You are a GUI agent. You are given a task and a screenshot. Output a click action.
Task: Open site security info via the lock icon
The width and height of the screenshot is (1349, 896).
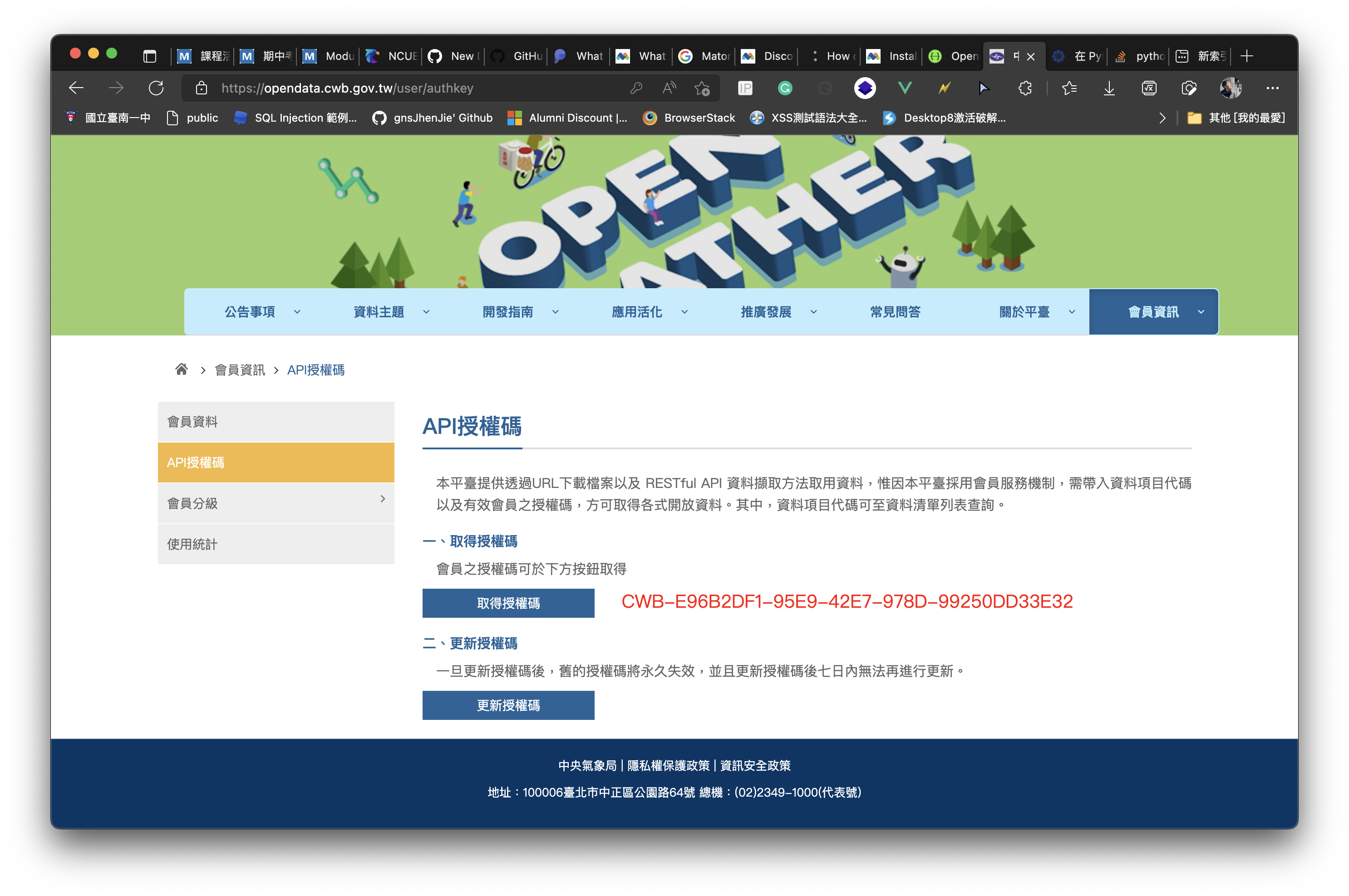click(x=201, y=88)
